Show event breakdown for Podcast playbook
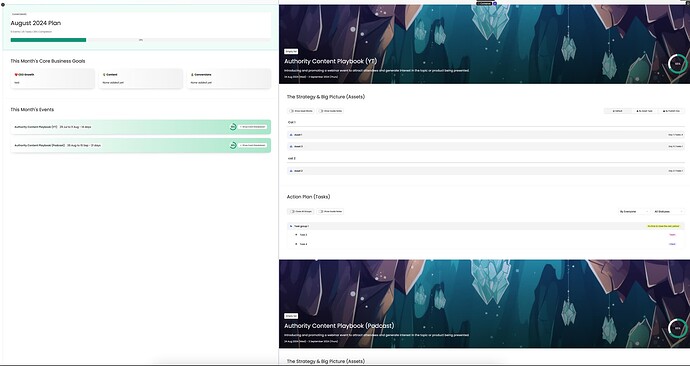Viewport: 690px width, 366px height. [x=253, y=145]
